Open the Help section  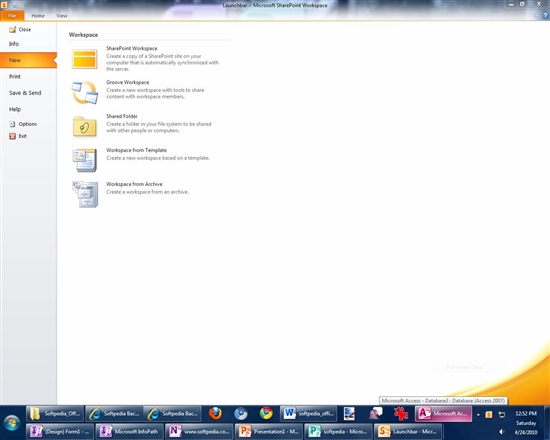click(15, 109)
